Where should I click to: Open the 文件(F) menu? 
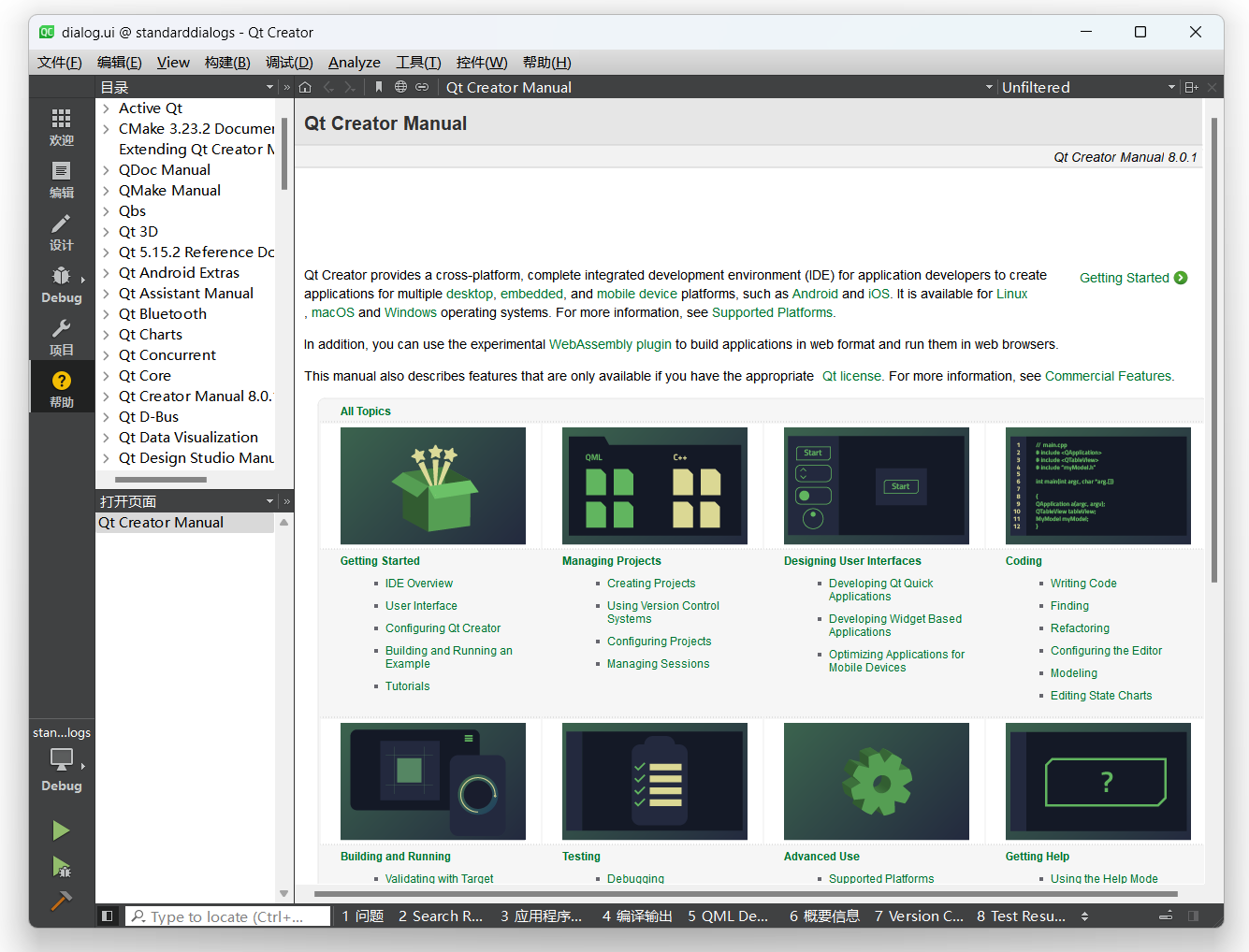tap(60, 63)
